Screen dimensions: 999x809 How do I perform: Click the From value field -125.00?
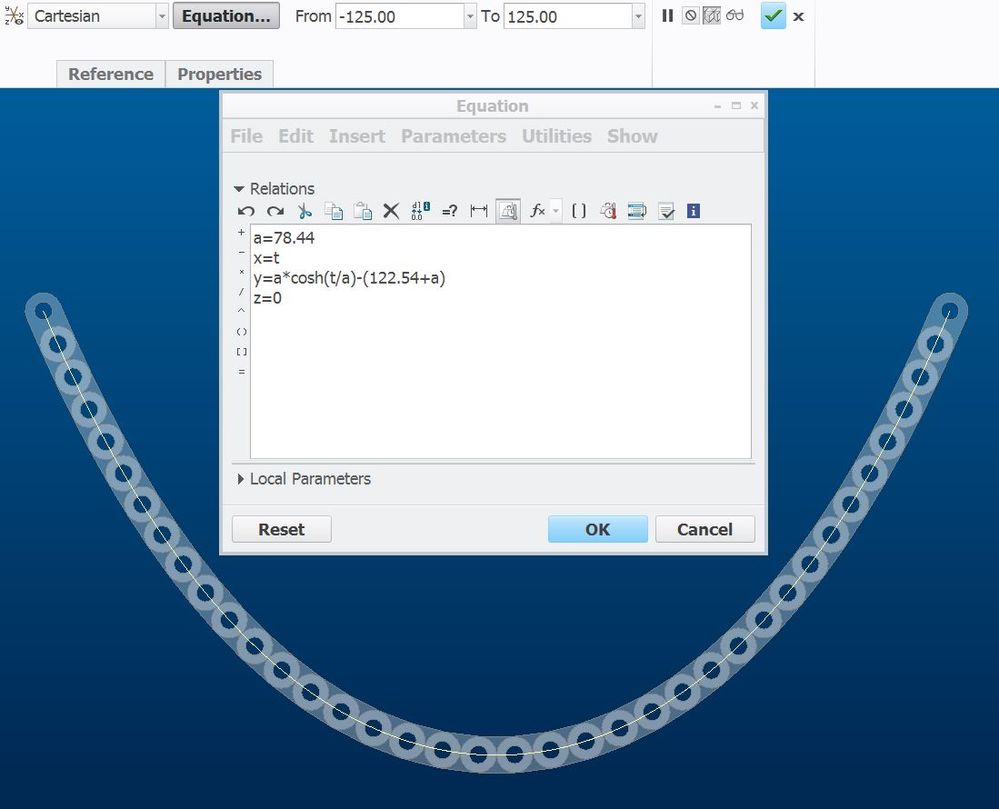point(400,17)
